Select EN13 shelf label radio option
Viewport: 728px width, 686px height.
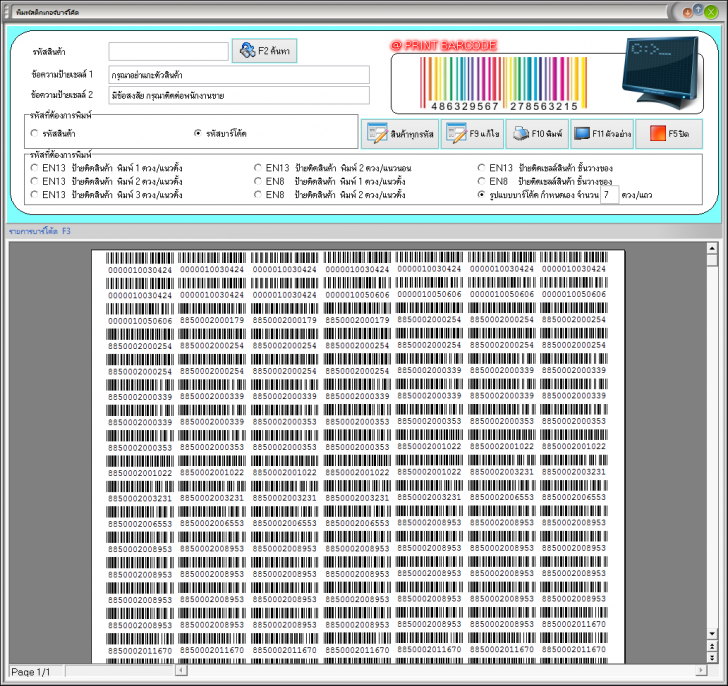pyautogui.click(x=481, y=168)
